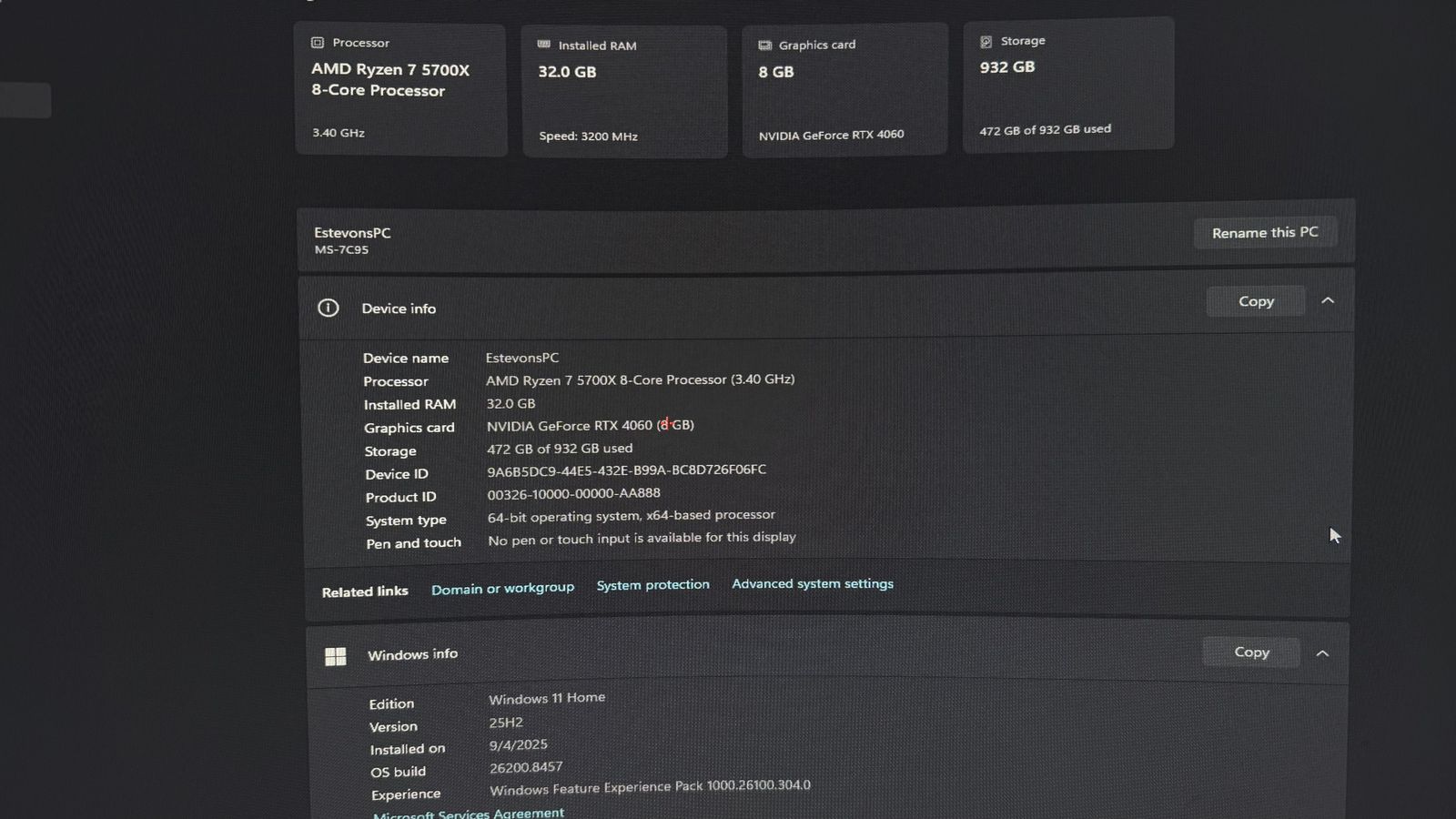Click the Installed RAM memory icon
The width and height of the screenshot is (1456, 819).
point(544,44)
